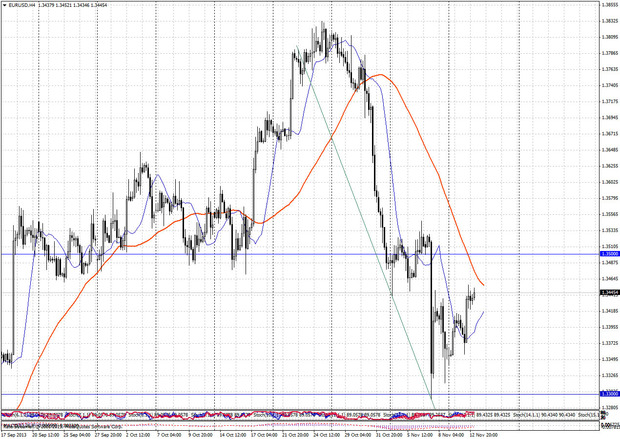Click the 17 Oct 04:00 time label

pos(264,435)
